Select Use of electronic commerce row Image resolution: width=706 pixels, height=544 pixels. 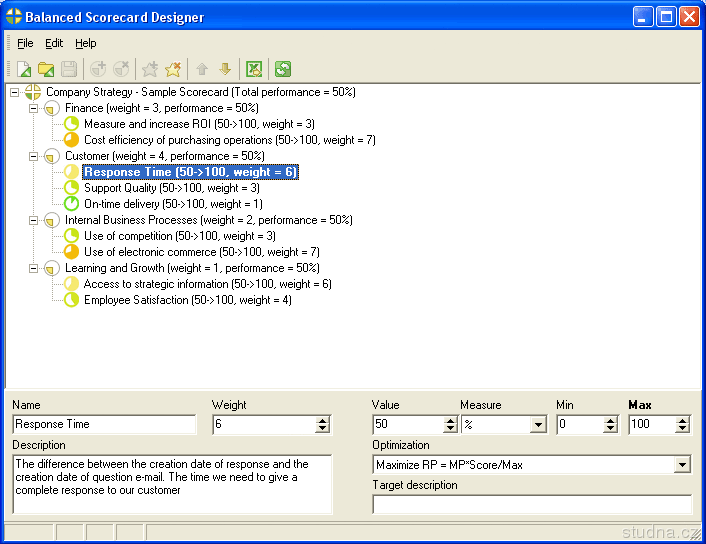(x=202, y=252)
